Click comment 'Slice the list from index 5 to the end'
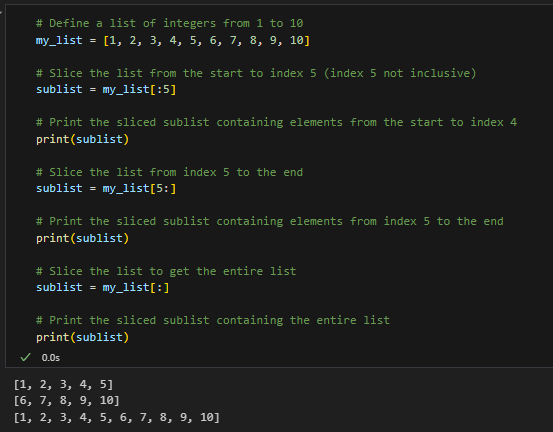 [169, 172]
